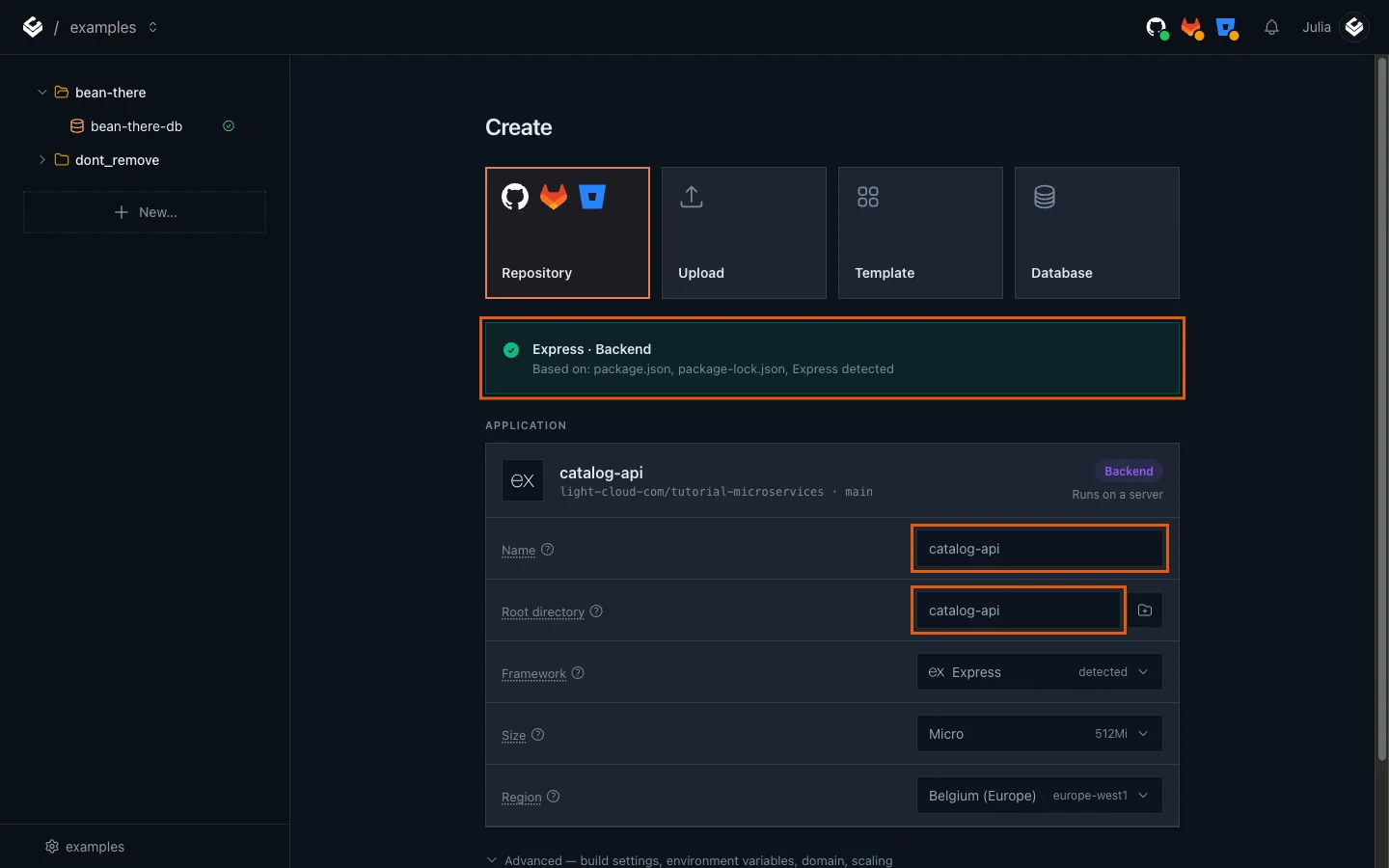Show help for Framework field

(x=578, y=673)
